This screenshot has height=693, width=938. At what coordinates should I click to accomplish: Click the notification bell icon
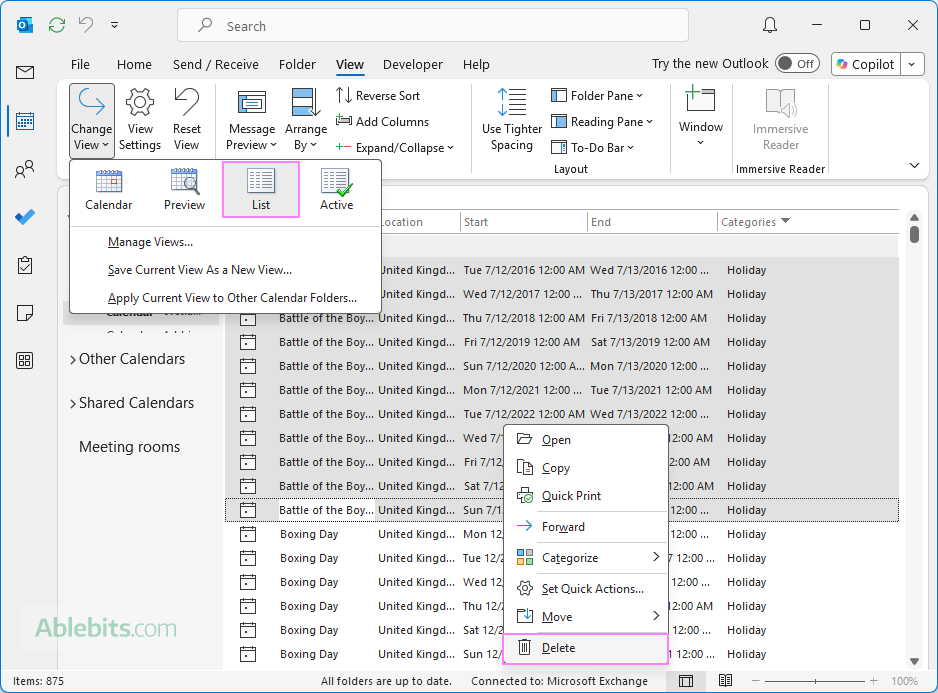[x=770, y=25]
